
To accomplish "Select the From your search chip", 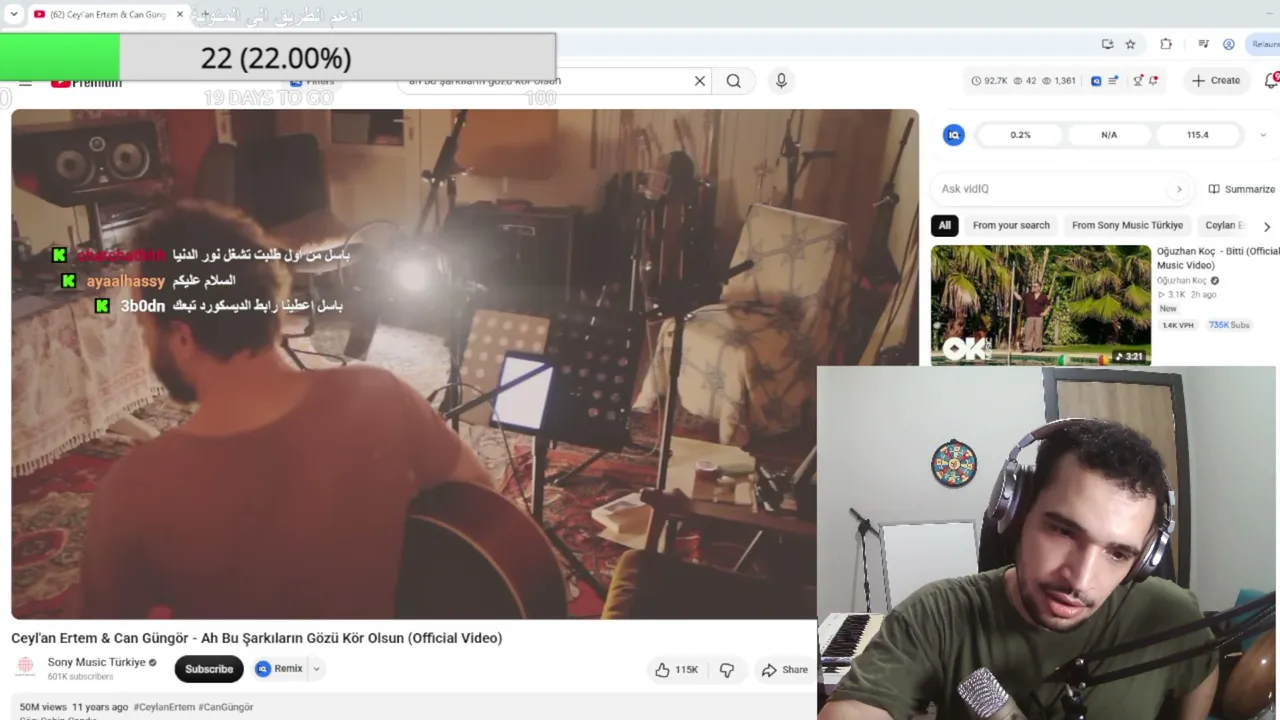I will tap(1011, 225).
